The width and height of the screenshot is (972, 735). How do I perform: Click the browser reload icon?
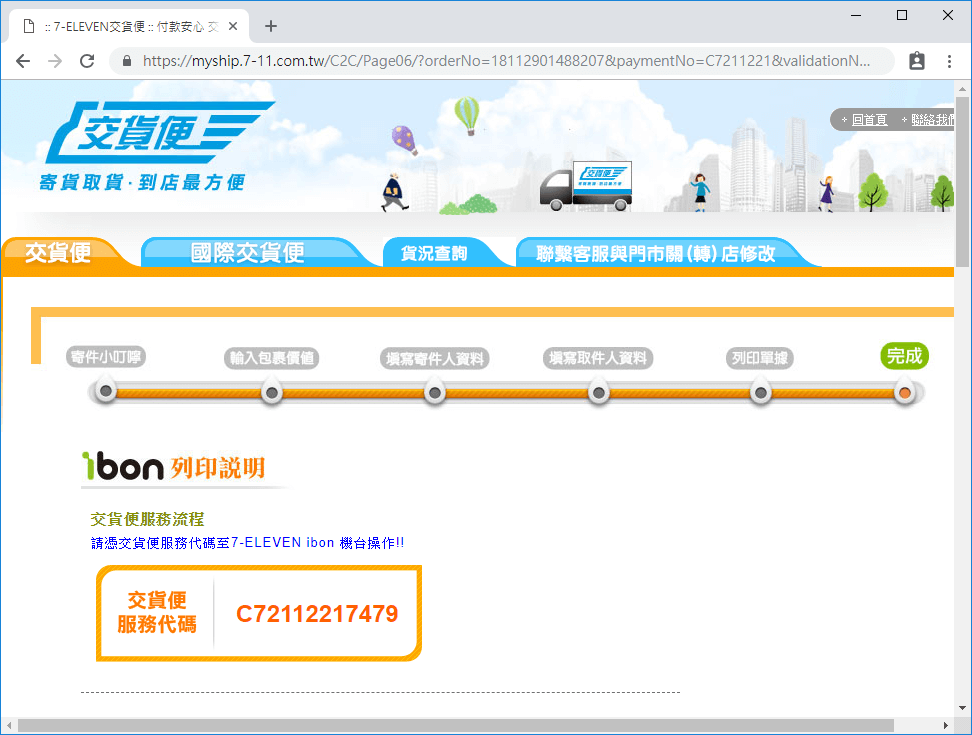(x=87, y=60)
